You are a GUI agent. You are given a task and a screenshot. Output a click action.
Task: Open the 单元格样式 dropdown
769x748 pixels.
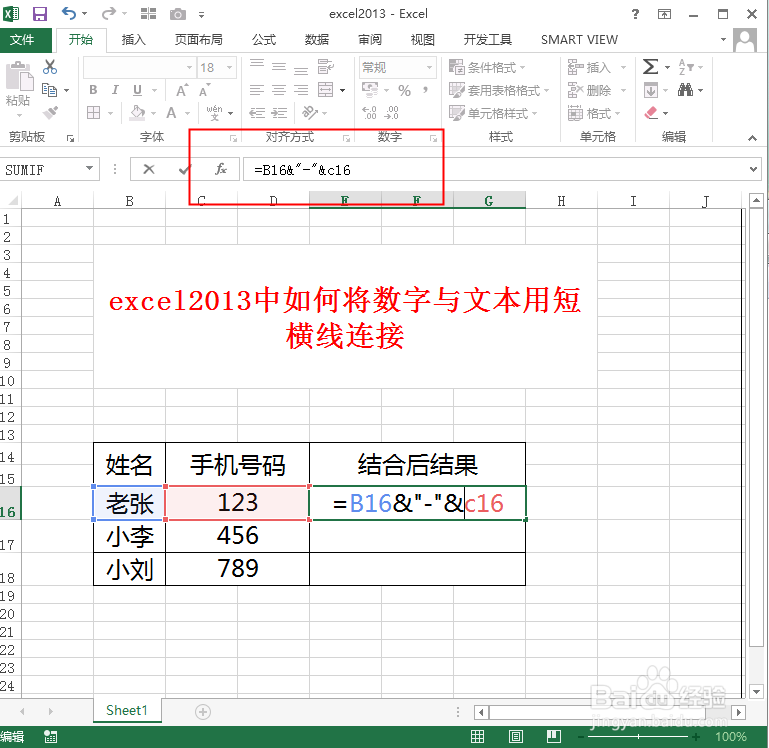493,113
